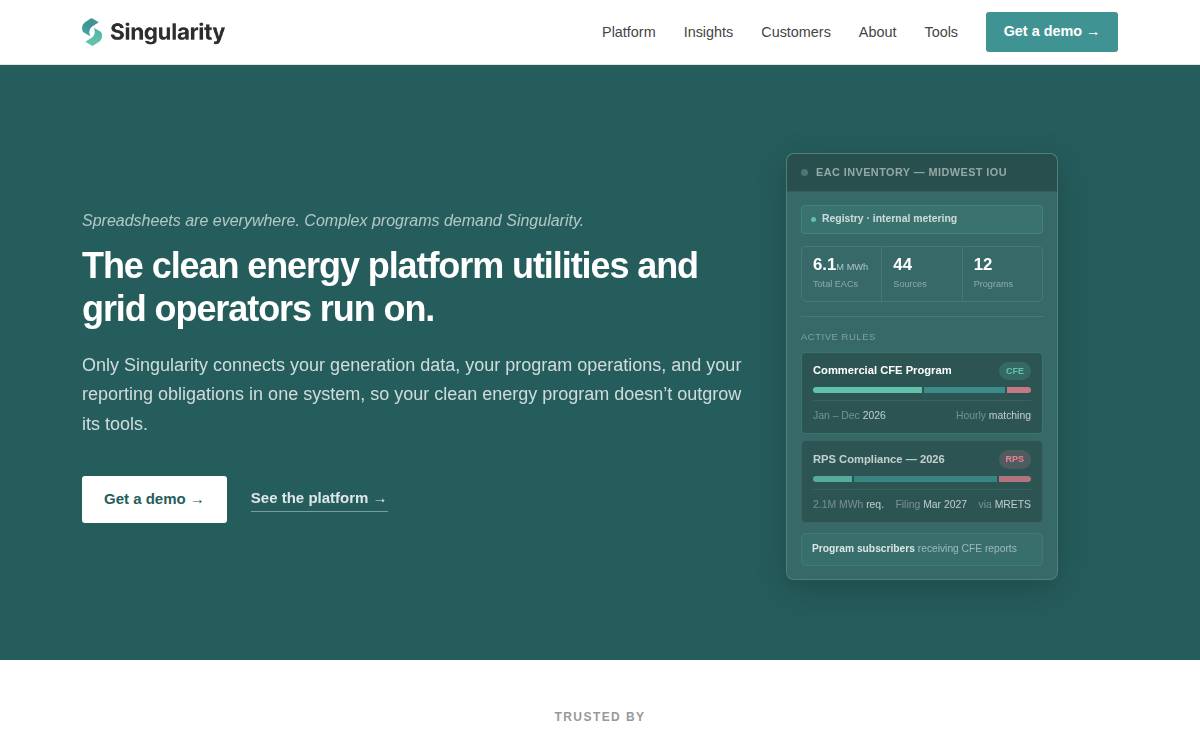Screen dimensions: 1200x750
Task: Click the CFE badge
Action: click(1015, 371)
